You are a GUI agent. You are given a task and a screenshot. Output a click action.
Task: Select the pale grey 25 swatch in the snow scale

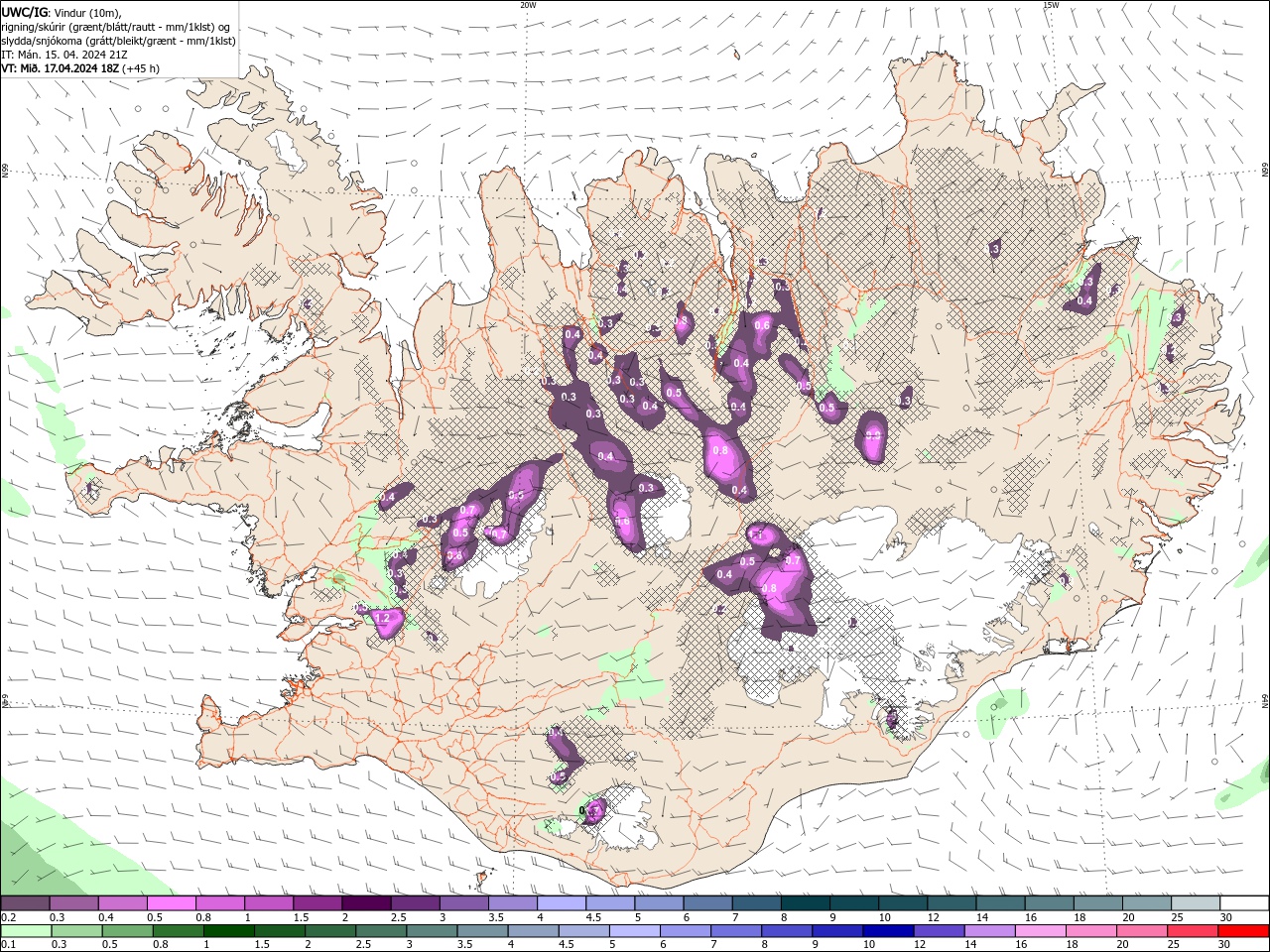tap(1196, 903)
